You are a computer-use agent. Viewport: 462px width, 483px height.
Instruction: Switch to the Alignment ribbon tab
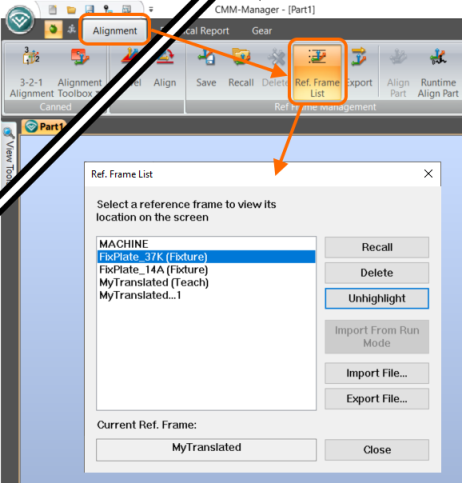pyautogui.click(x=115, y=31)
